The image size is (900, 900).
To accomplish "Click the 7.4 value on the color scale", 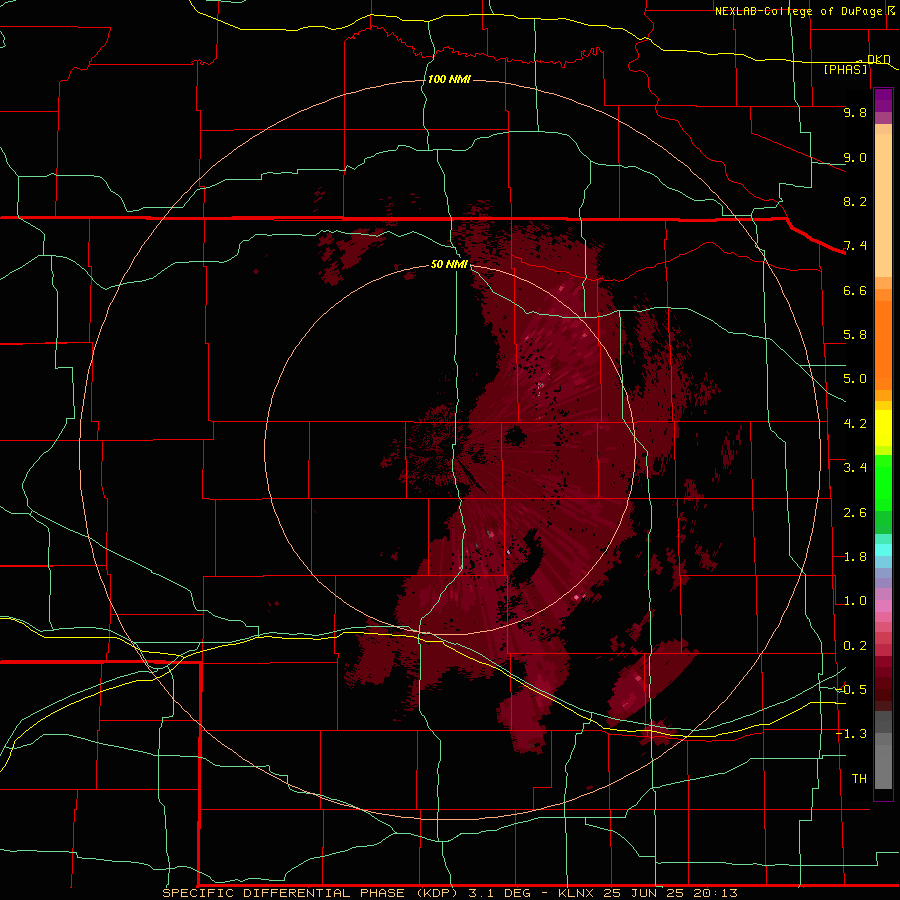I will [x=855, y=246].
